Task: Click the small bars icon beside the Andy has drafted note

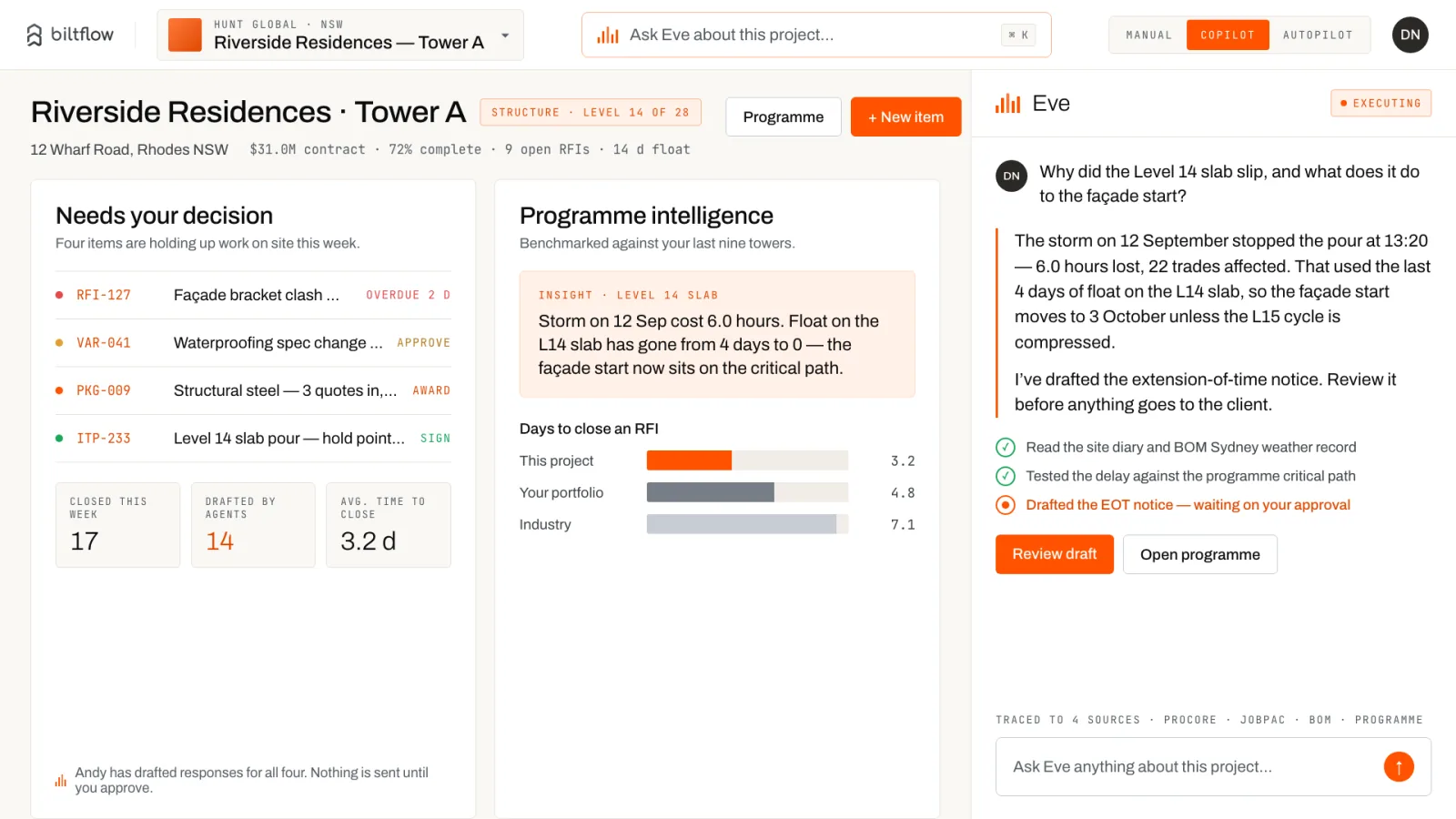Action: (61, 781)
